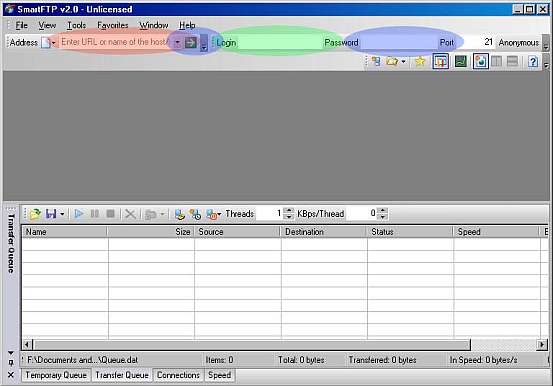The width and height of the screenshot is (553, 386).
Task: Toggle the Anonymous login button
Action: 518,43
